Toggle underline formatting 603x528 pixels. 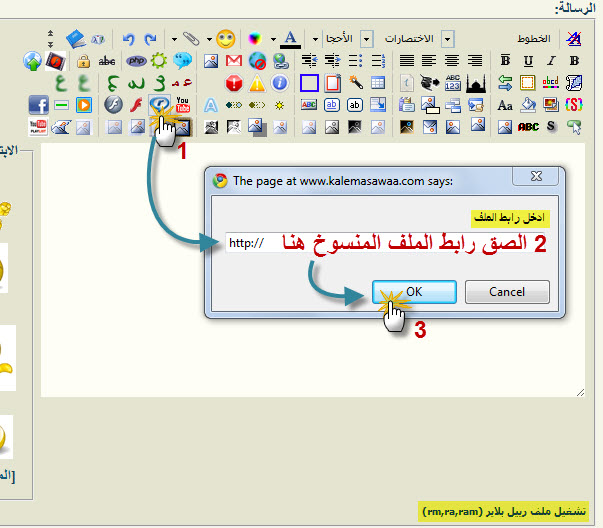527,61
